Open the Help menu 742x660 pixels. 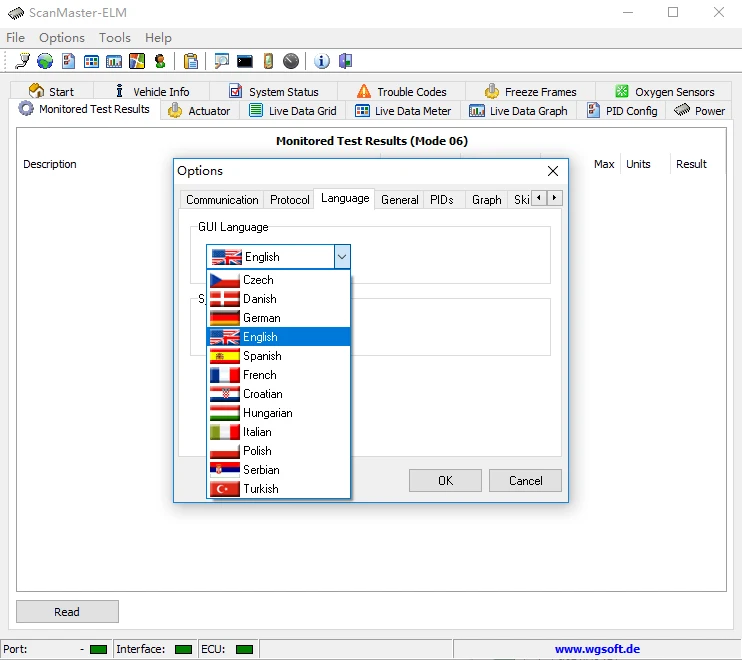click(158, 38)
